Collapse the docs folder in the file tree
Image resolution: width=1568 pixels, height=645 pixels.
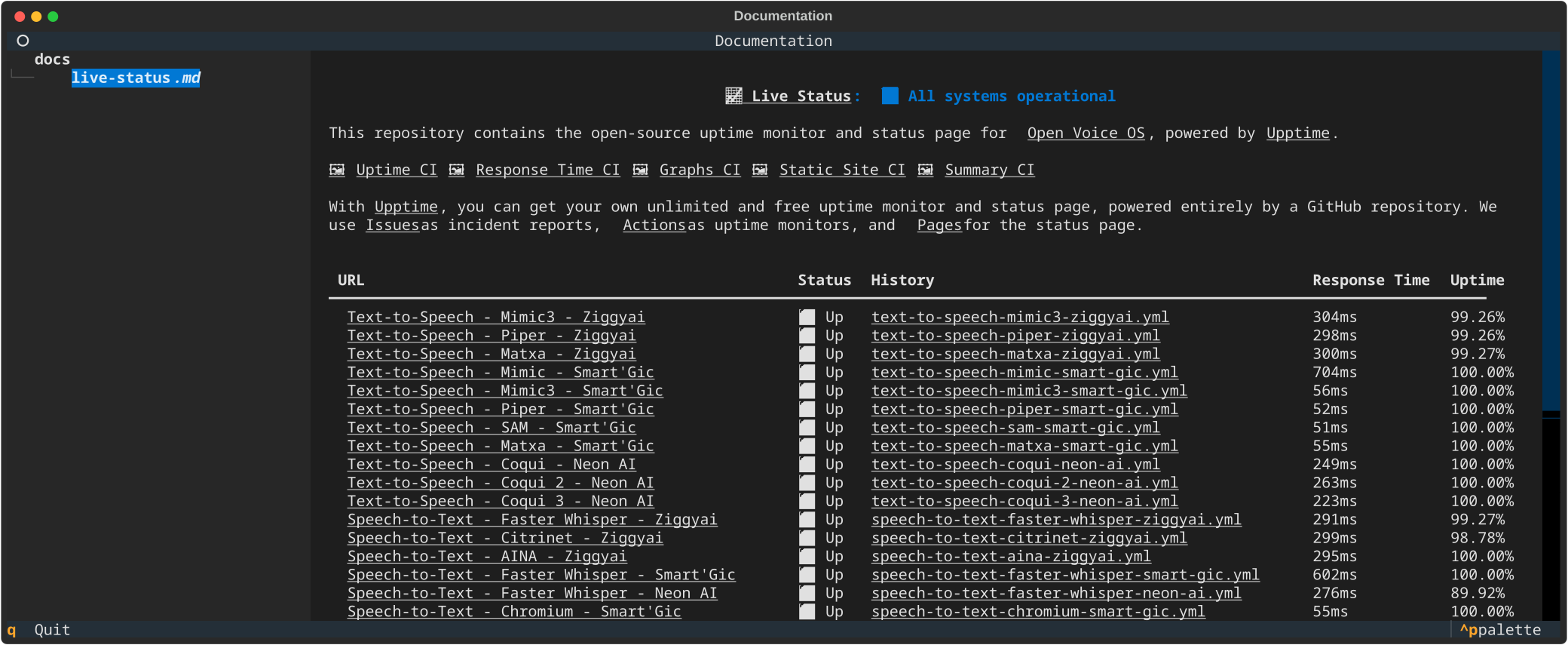(52, 60)
